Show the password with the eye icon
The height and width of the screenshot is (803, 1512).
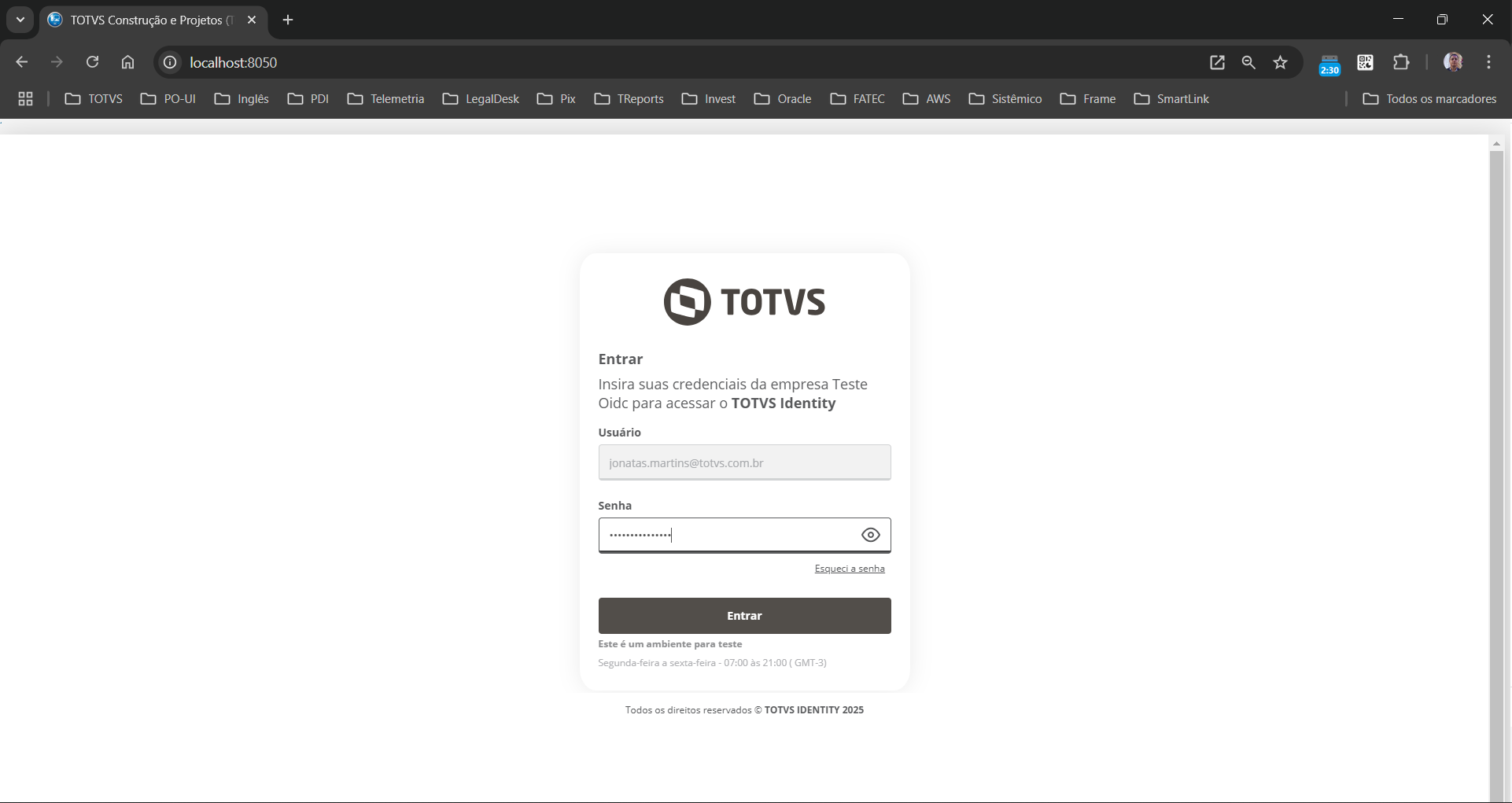870,535
